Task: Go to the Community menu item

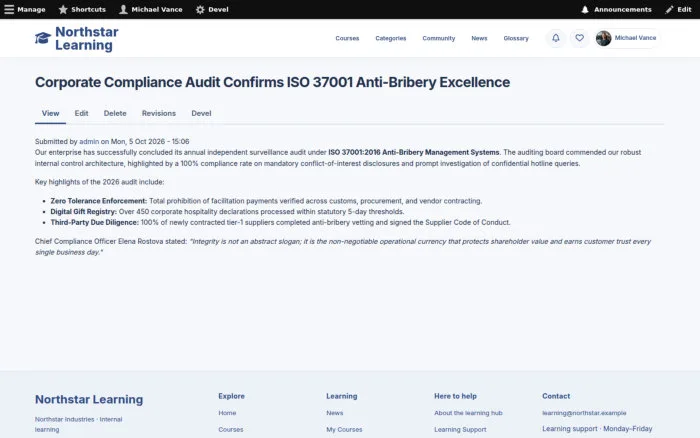Action: pyautogui.click(x=439, y=38)
